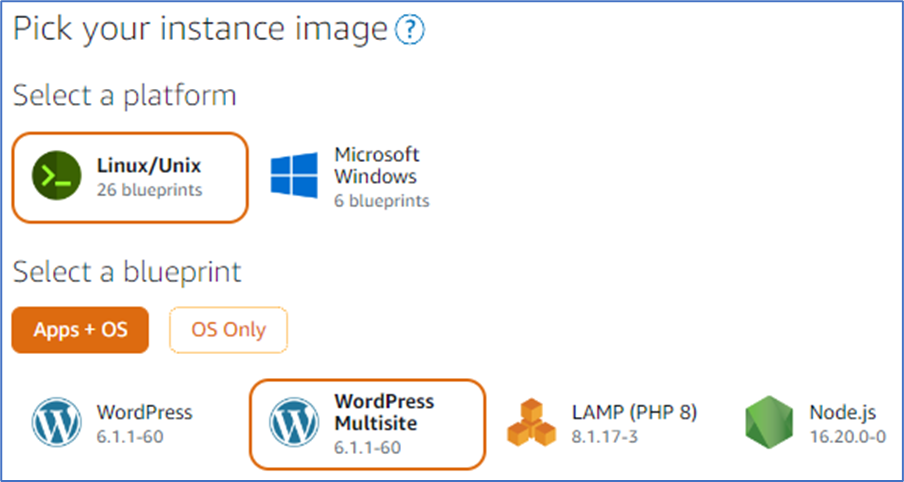Click the WordPress logo with version 6.1.1-60

coord(56,422)
